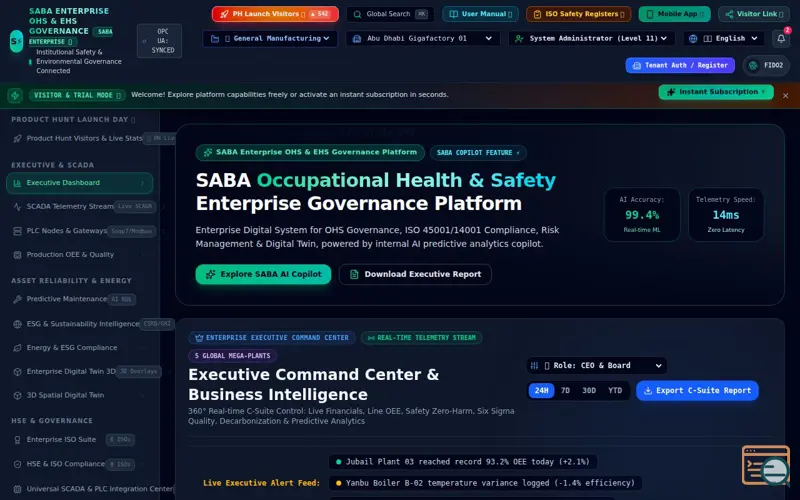
Task: Open the Role: CEO & Board dropdown
Action: (x=596, y=365)
